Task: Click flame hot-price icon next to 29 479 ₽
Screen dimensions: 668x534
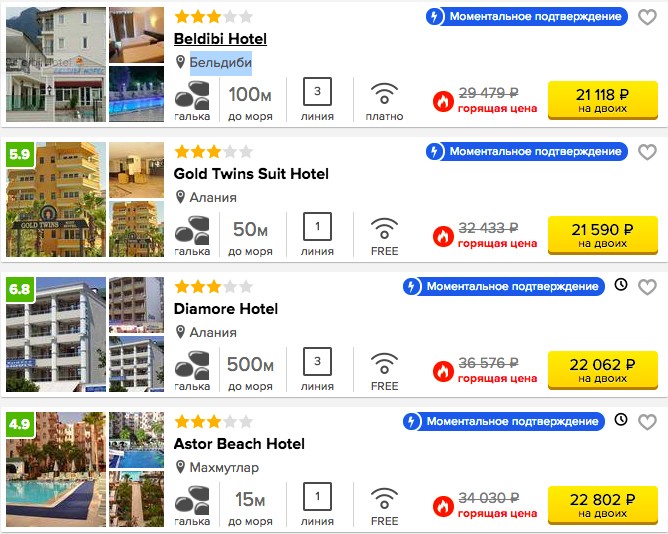Action: (x=443, y=101)
